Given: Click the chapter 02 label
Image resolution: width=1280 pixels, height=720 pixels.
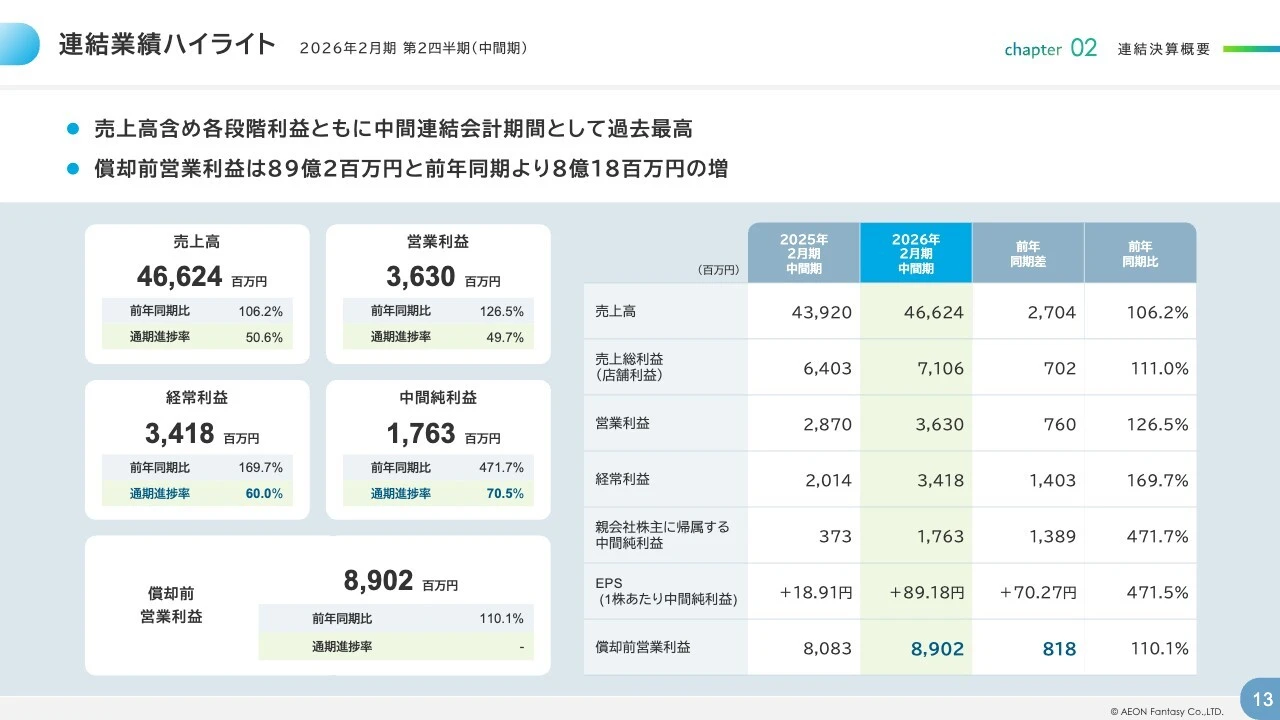Looking at the screenshot, I should click(1050, 48).
